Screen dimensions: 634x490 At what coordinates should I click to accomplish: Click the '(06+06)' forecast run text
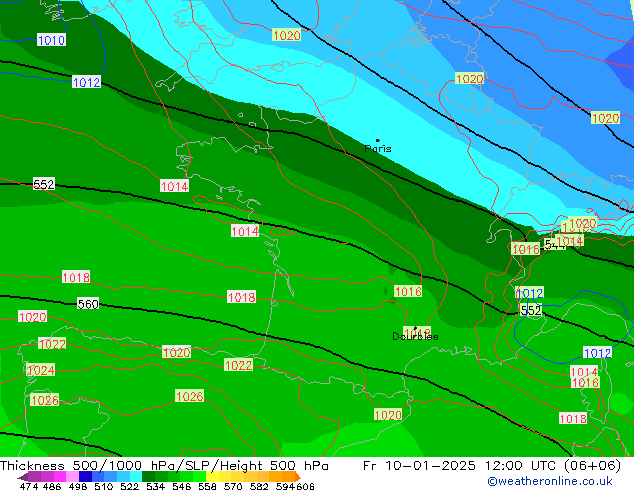[592, 466]
